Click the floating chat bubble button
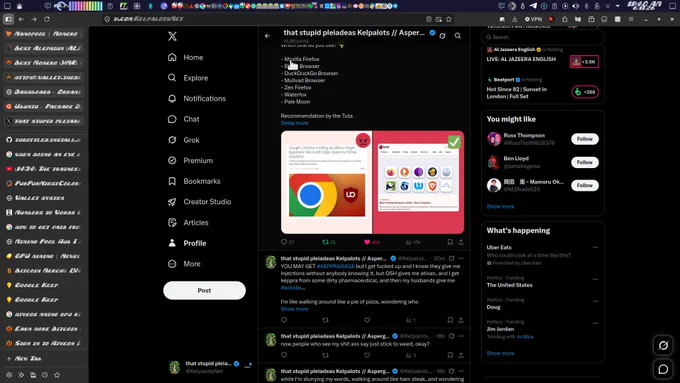Image resolution: width=680 pixels, height=383 pixels. (663, 369)
